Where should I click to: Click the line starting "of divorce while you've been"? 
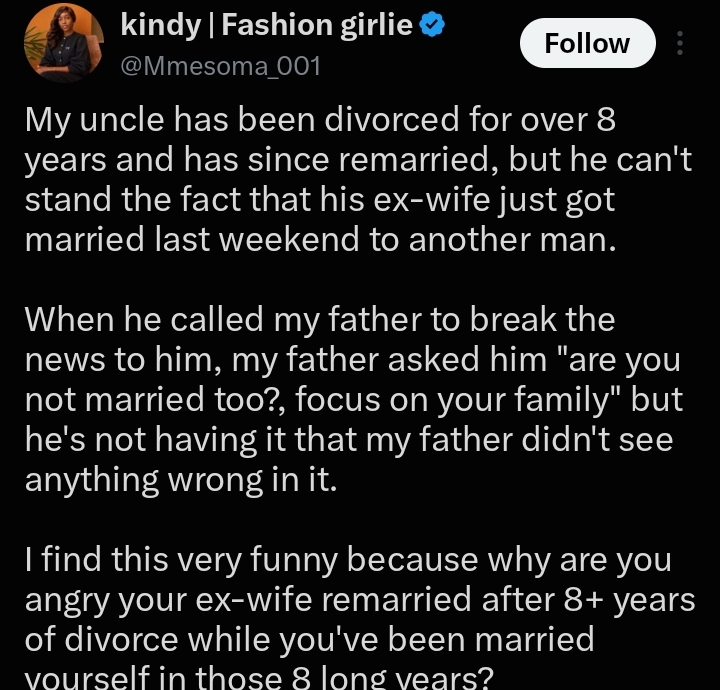pos(309,640)
